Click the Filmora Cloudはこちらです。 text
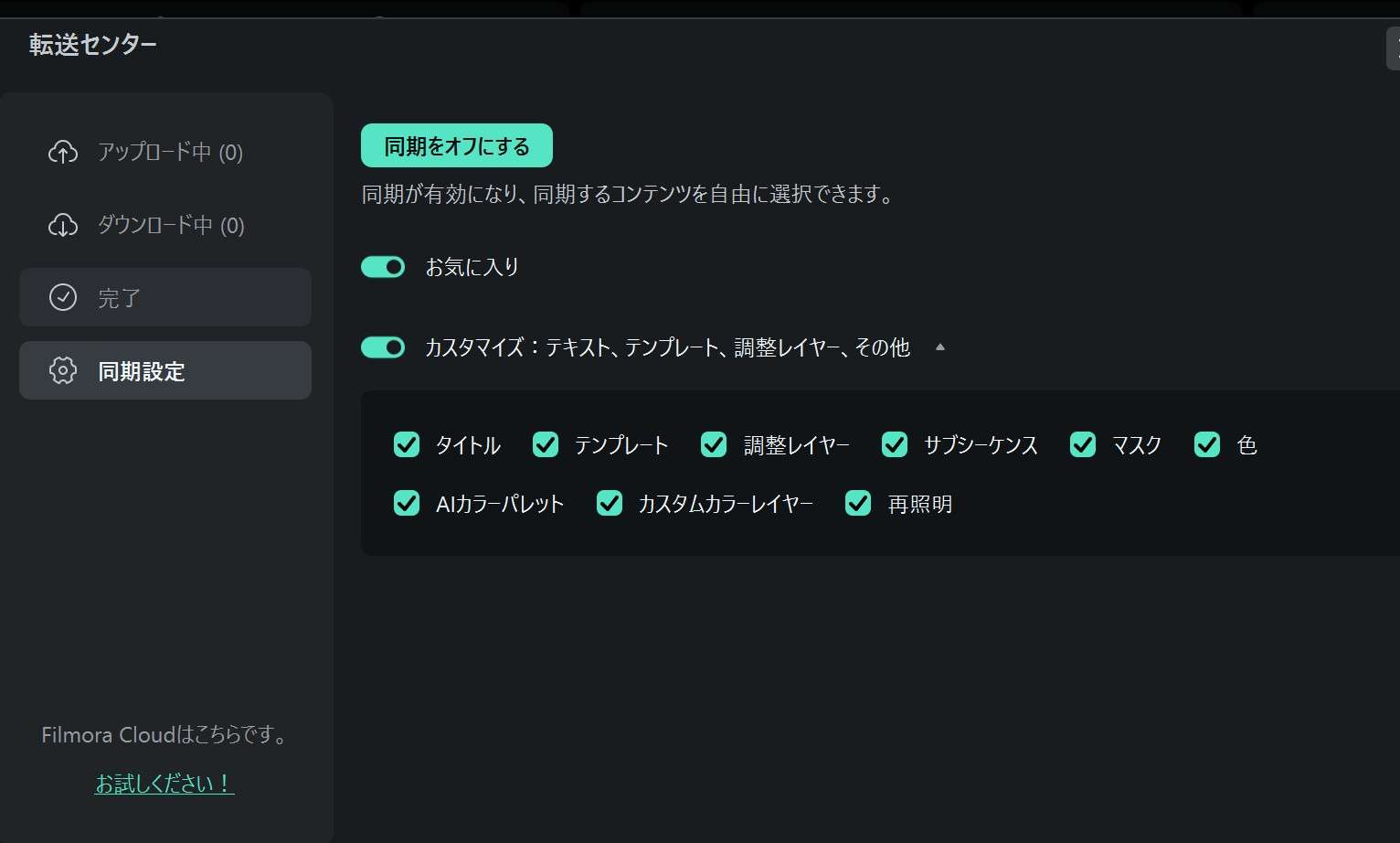This screenshot has width=1400, height=843. (165, 735)
